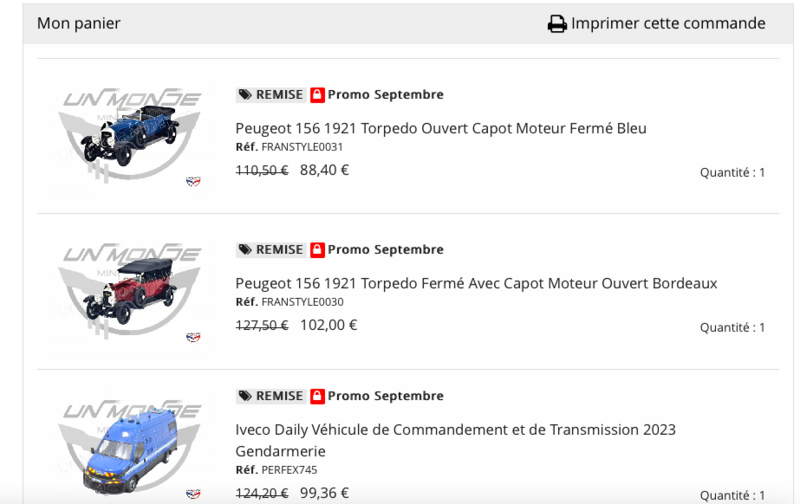The height and width of the screenshot is (504, 800).
Task: Click 'Imprimer cette commande' link
Action: pos(668,24)
